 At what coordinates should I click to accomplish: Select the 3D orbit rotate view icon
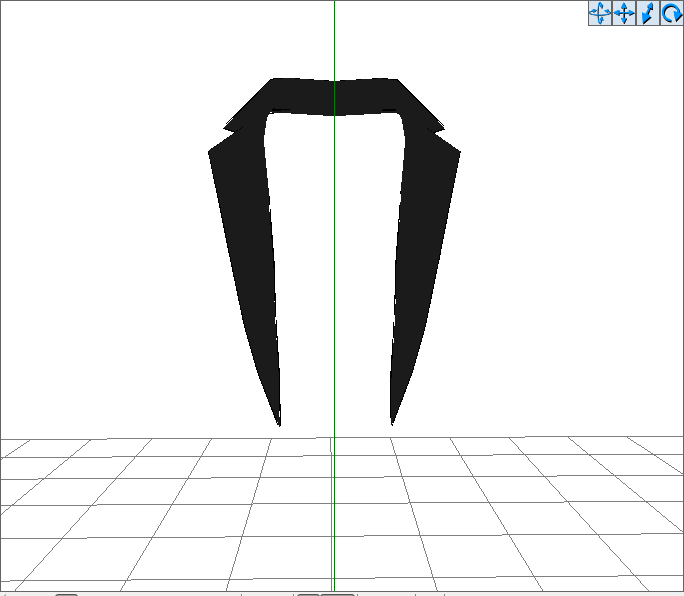click(600, 13)
